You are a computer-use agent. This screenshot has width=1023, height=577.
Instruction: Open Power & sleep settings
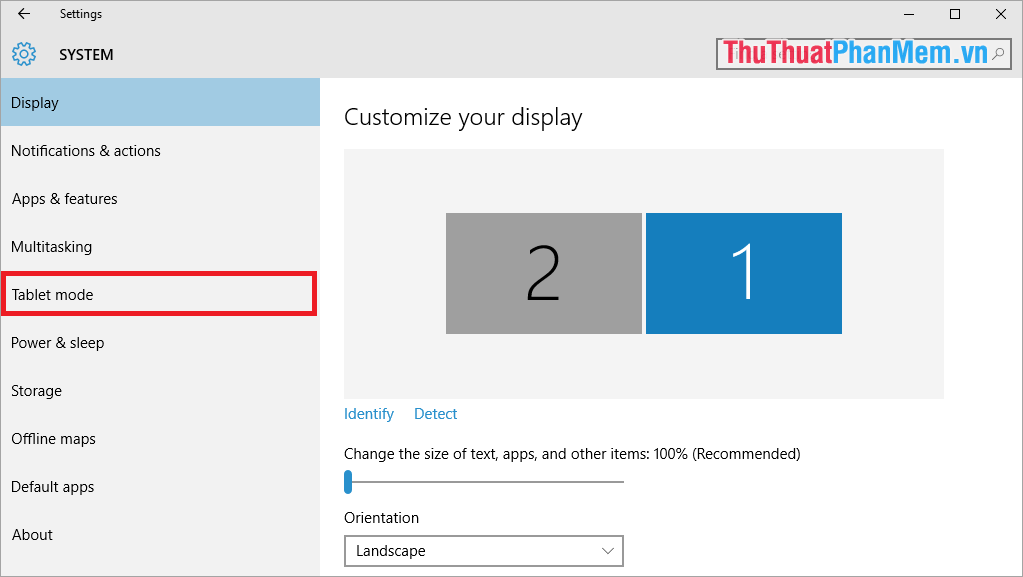pyautogui.click(x=57, y=342)
